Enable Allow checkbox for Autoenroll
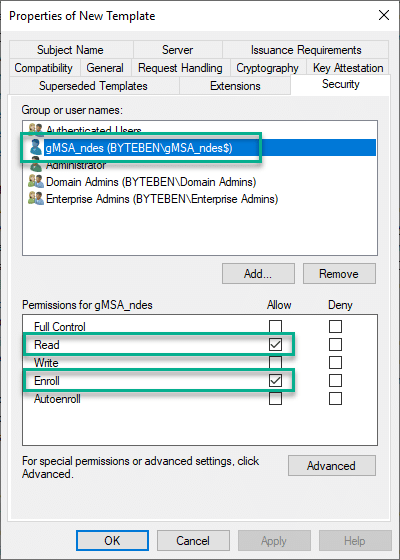The image size is (400, 560). coord(275,399)
